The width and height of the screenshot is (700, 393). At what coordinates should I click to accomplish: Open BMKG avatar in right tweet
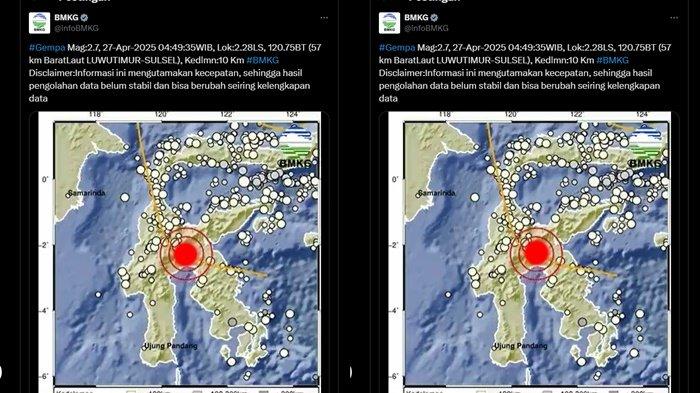[x=389, y=23]
